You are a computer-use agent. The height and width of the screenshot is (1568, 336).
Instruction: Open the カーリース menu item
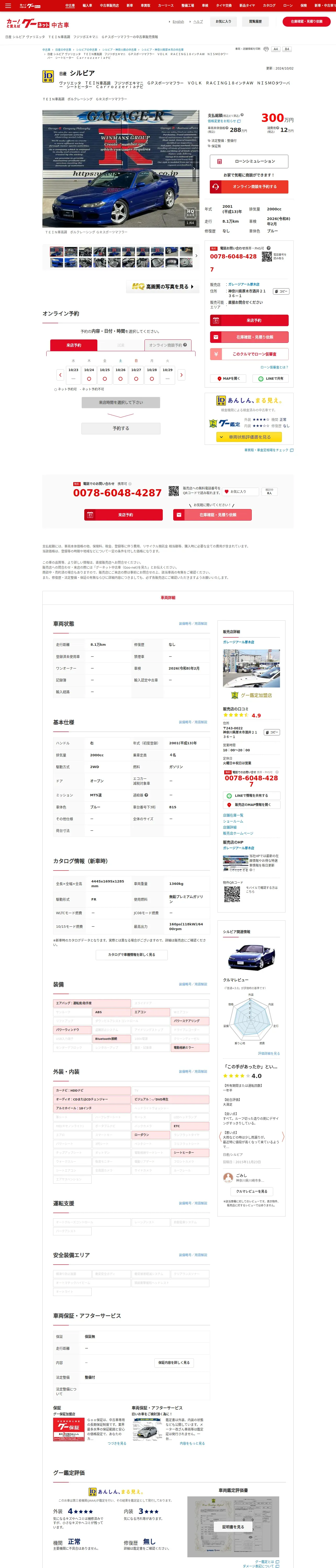[166, 5]
